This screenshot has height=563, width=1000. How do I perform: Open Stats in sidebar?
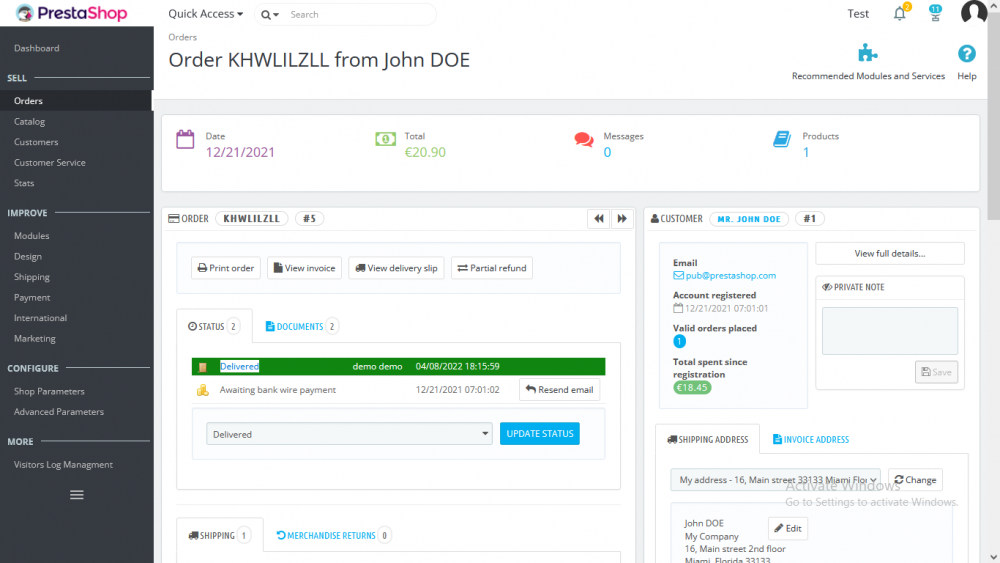click(x=24, y=183)
